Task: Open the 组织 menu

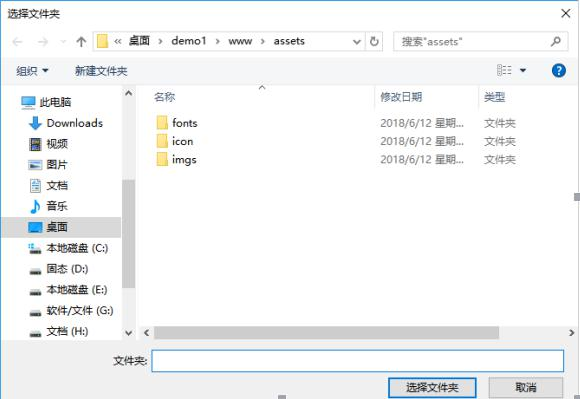Action: [x=32, y=71]
